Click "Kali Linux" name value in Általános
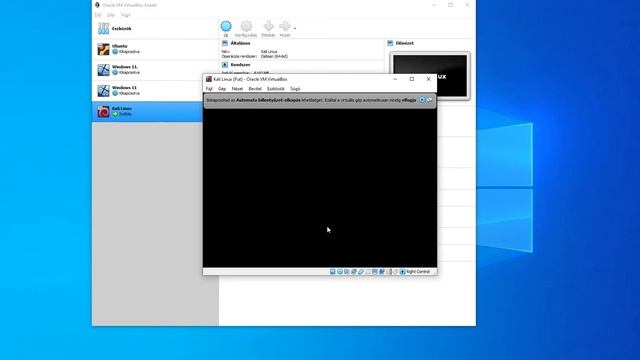640x360 pixels. pos(269,52)
